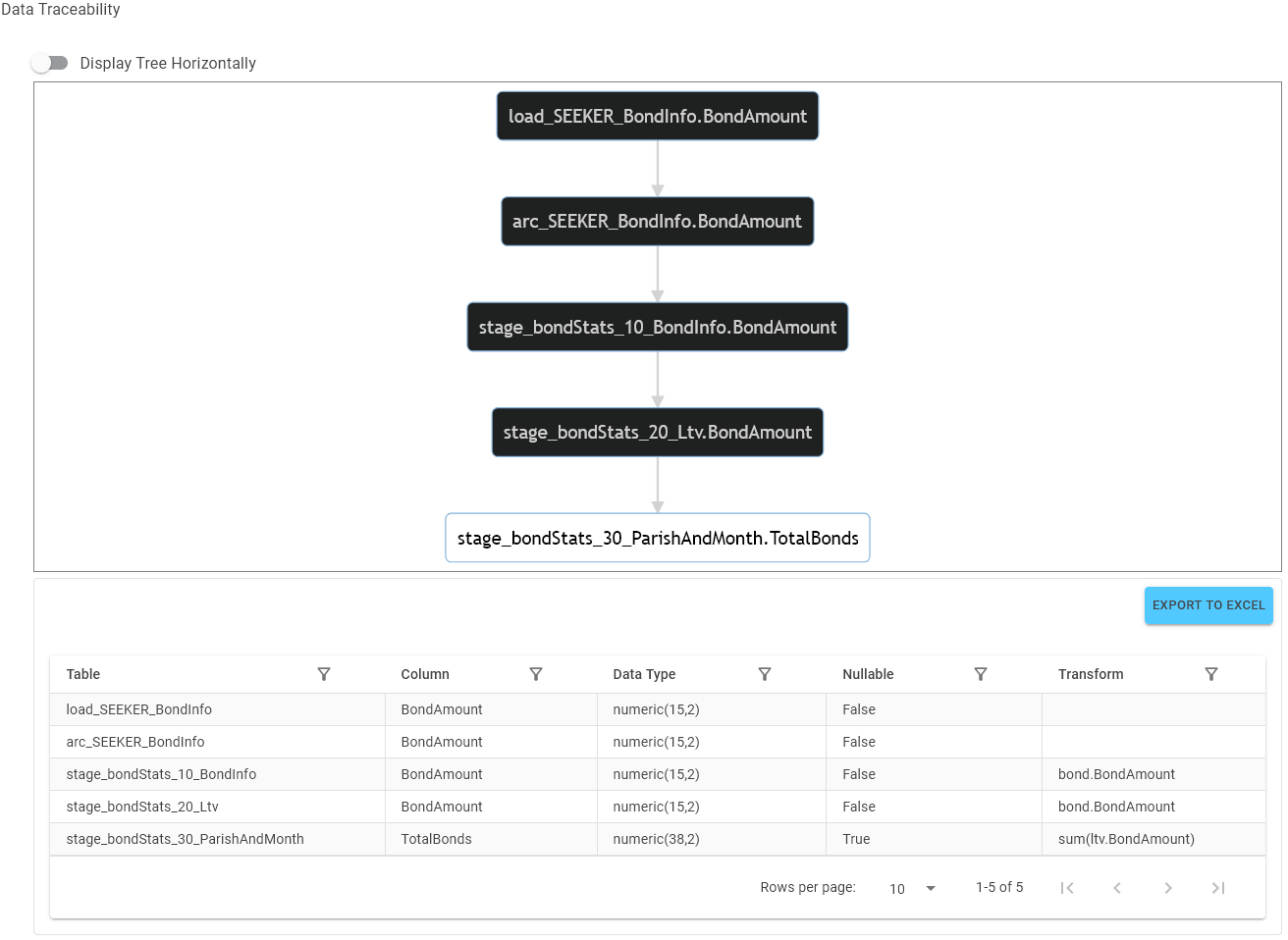This screenshot has width=1288, height=940.
Task: Select the stage_bondStats_10_BondInfo.BondAmount node
Action: click(658, 327)
